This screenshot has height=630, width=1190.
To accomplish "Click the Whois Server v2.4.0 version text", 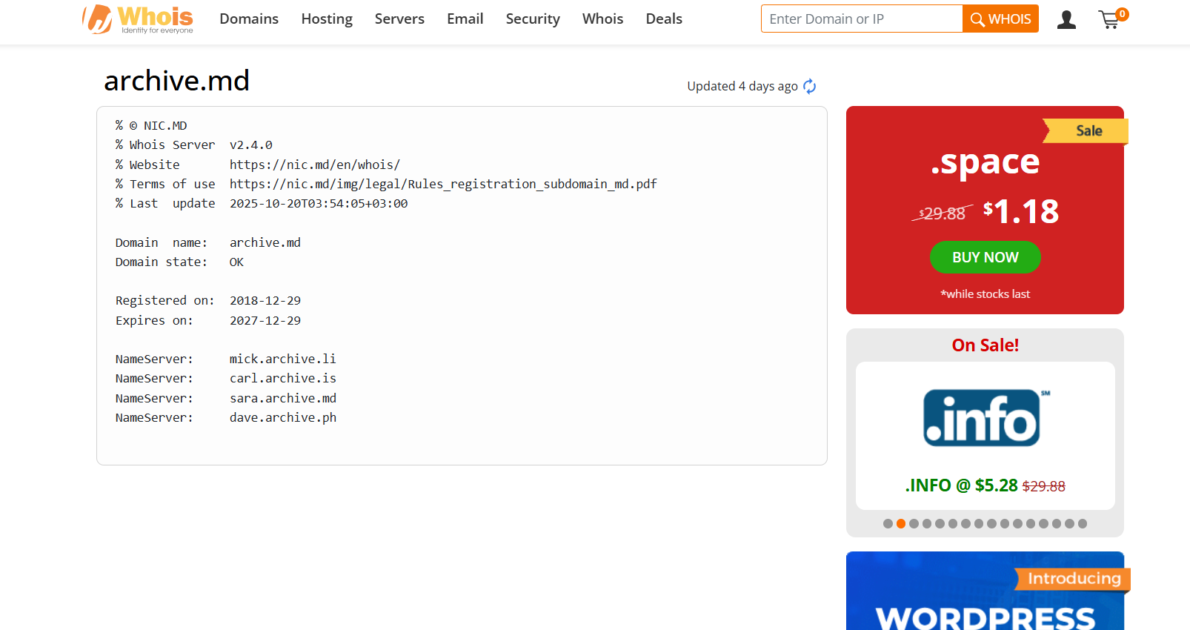I will [250, 145].
